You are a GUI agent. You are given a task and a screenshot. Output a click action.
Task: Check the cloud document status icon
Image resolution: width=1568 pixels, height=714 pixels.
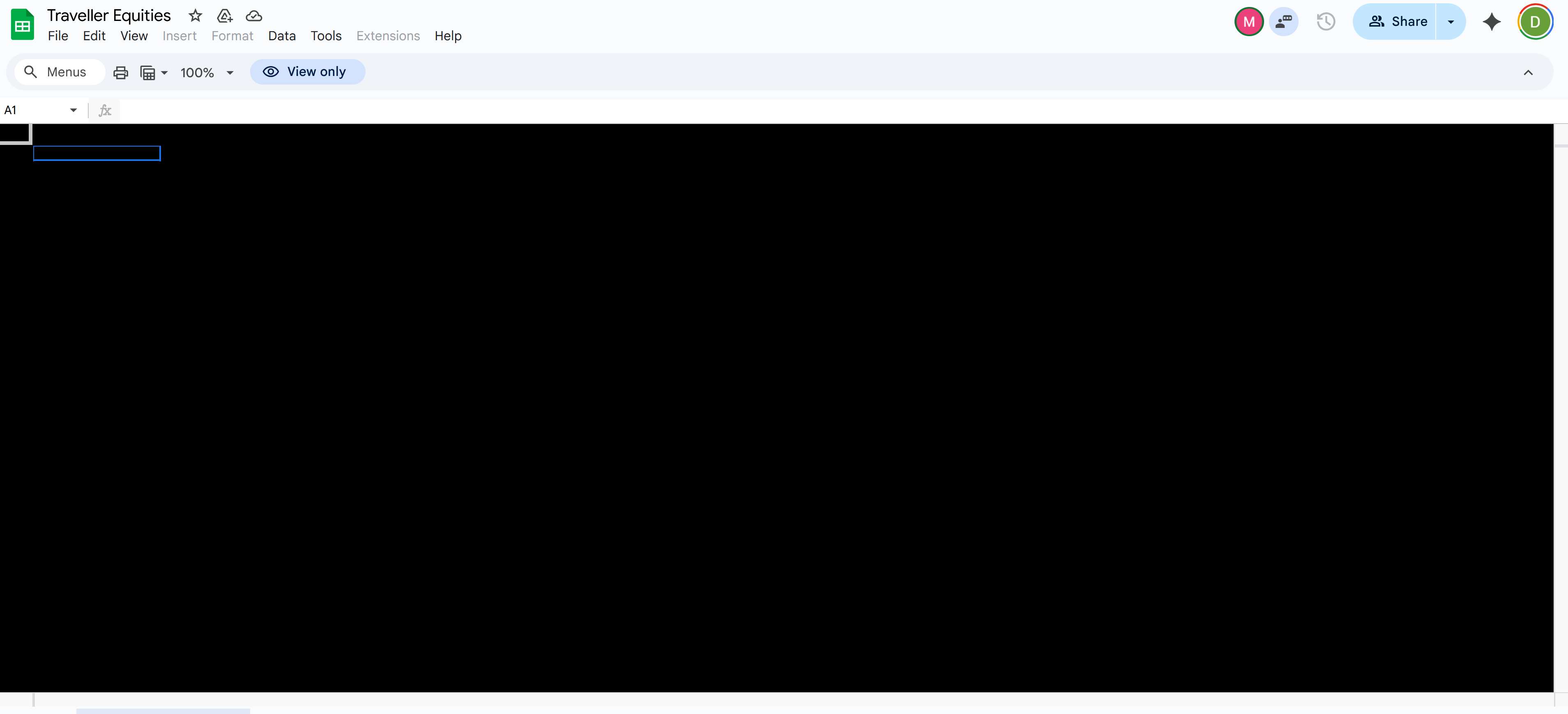pyautogui.click(x=254, y=16)
